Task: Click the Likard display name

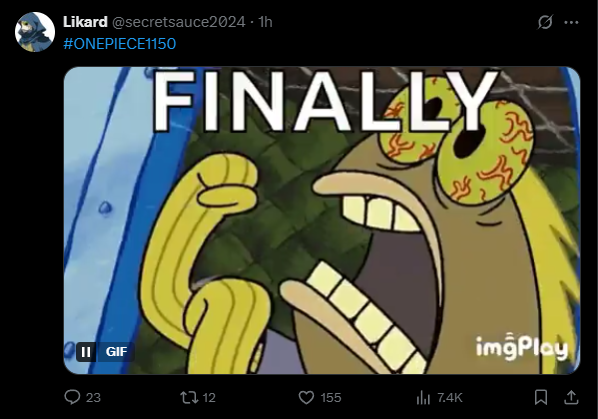Action: tap(85, 22)
